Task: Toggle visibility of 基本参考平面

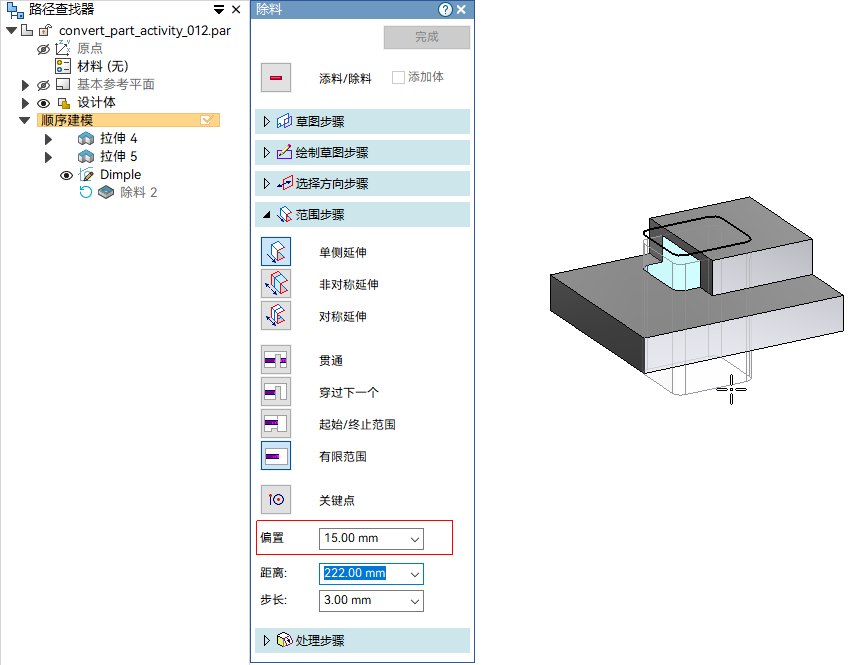Action: point(43,85)
